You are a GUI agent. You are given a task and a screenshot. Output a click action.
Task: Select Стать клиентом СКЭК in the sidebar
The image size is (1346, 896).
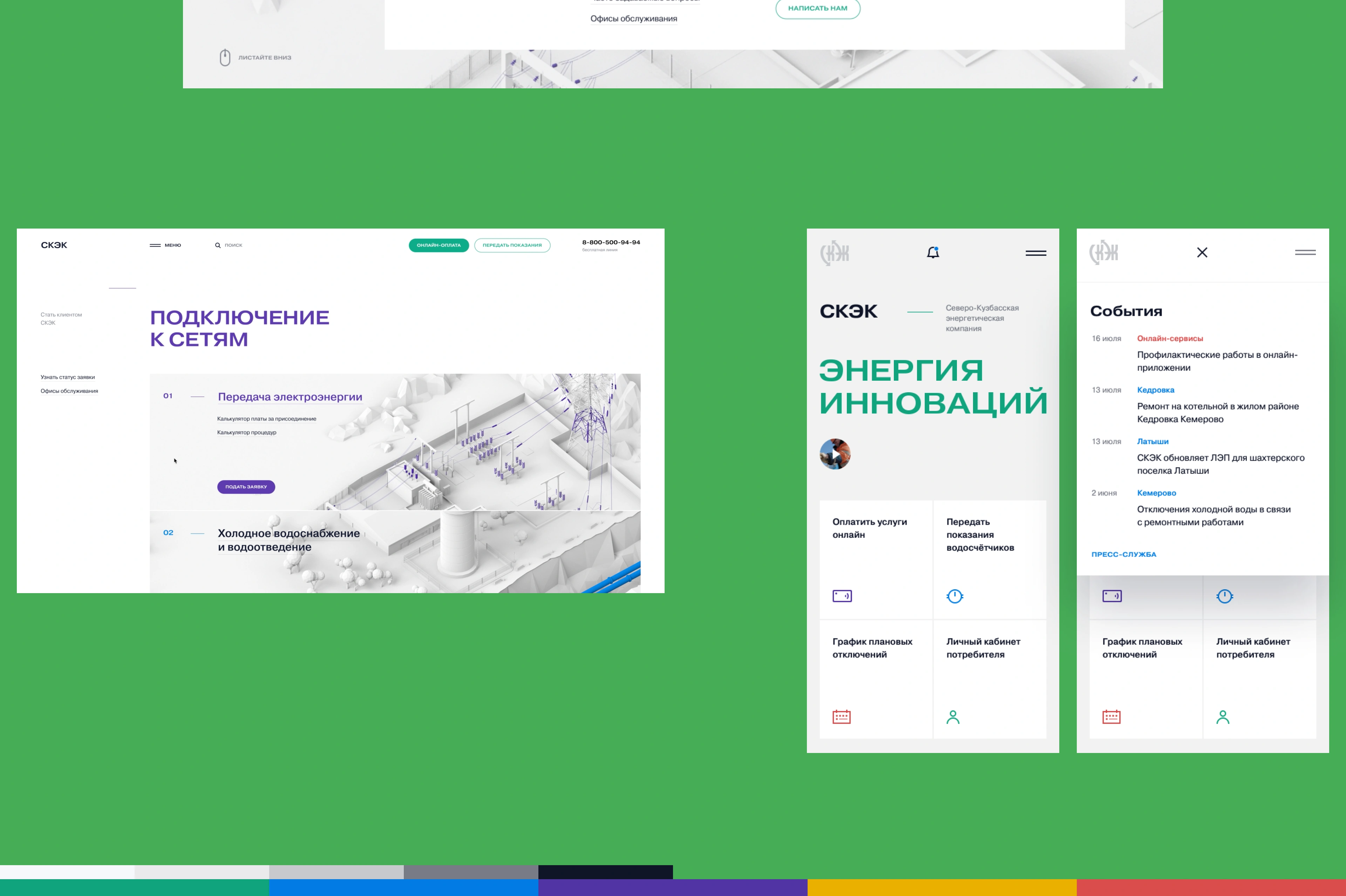[61, 318]
